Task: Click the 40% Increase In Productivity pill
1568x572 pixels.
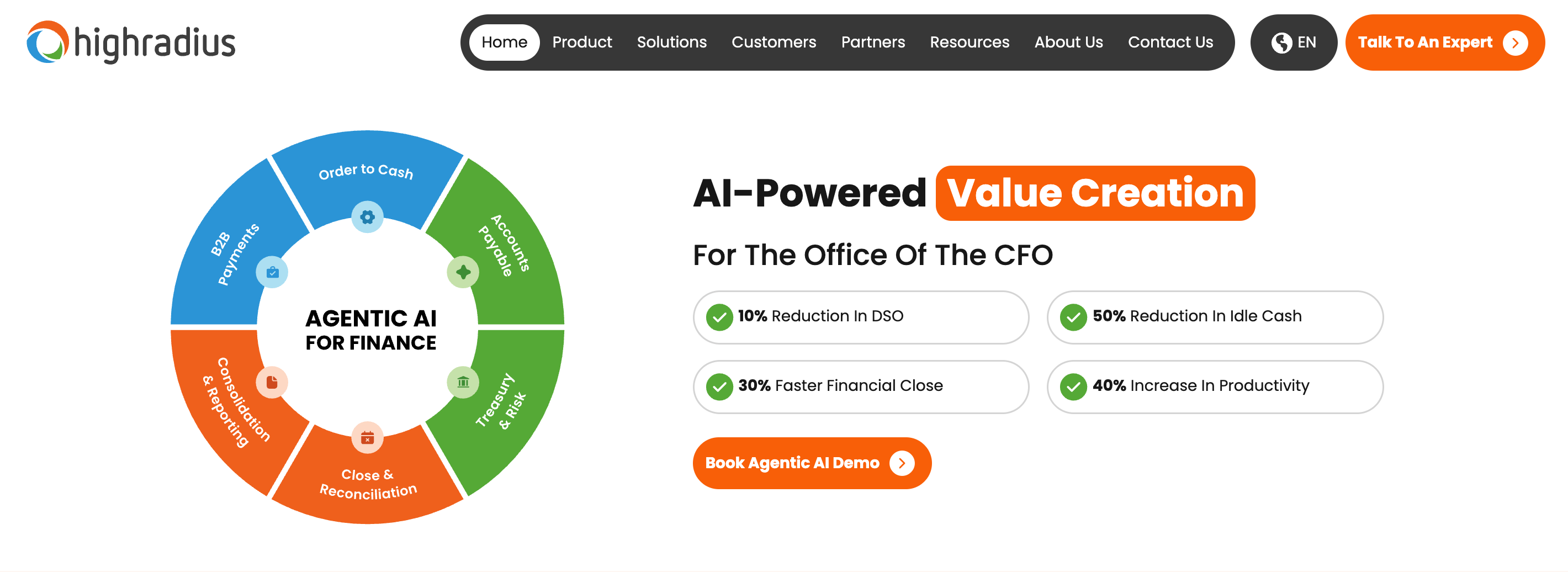Action: tap(1215, 386)
